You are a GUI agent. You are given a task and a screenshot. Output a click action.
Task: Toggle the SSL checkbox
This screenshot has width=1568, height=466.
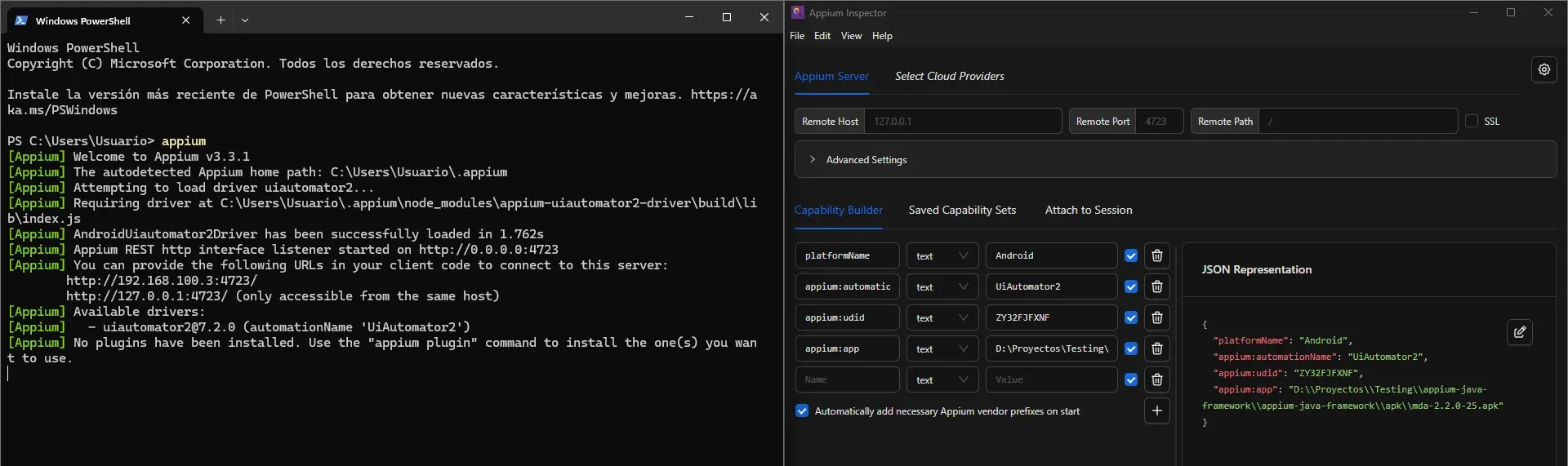1472,121
